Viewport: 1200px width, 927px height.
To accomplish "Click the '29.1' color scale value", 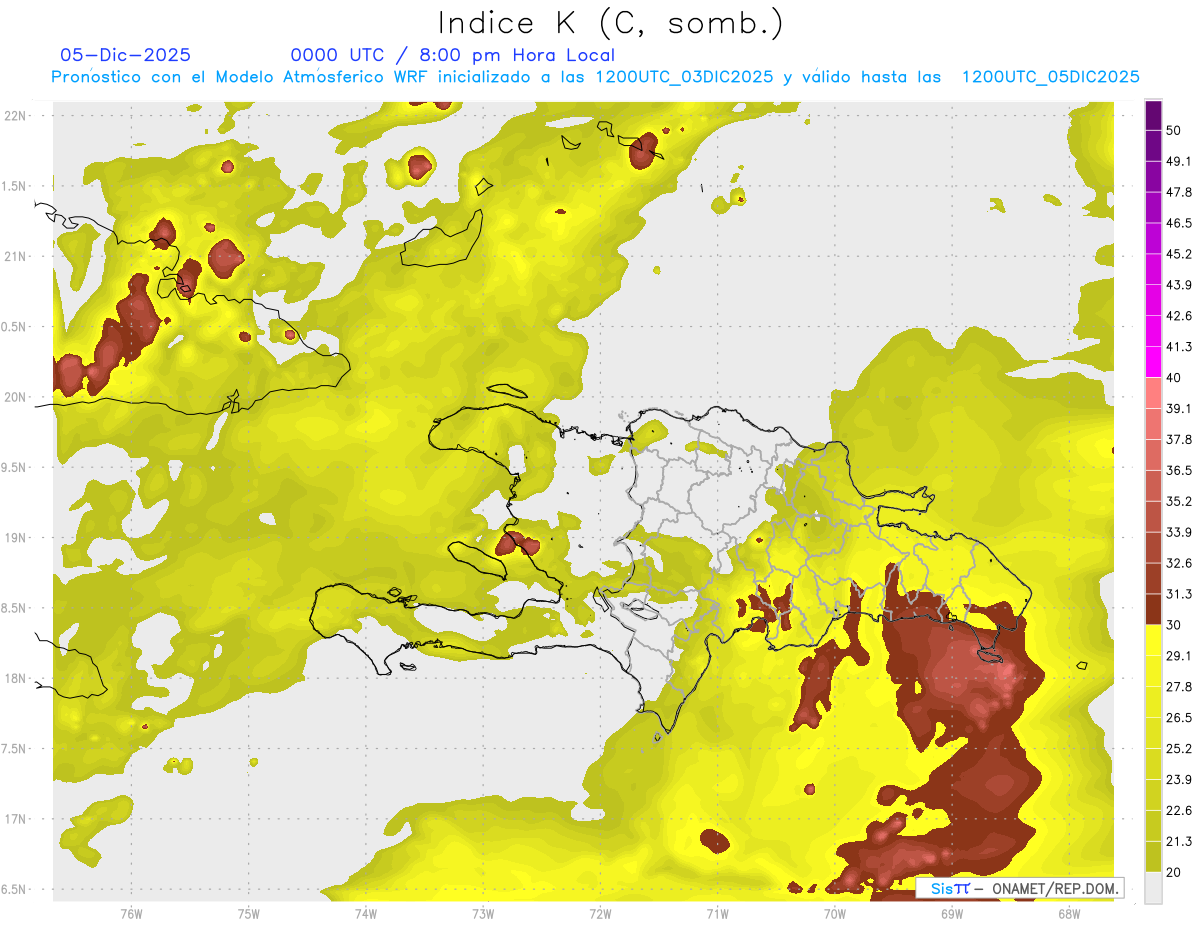I will click(x=1179, y=656).
